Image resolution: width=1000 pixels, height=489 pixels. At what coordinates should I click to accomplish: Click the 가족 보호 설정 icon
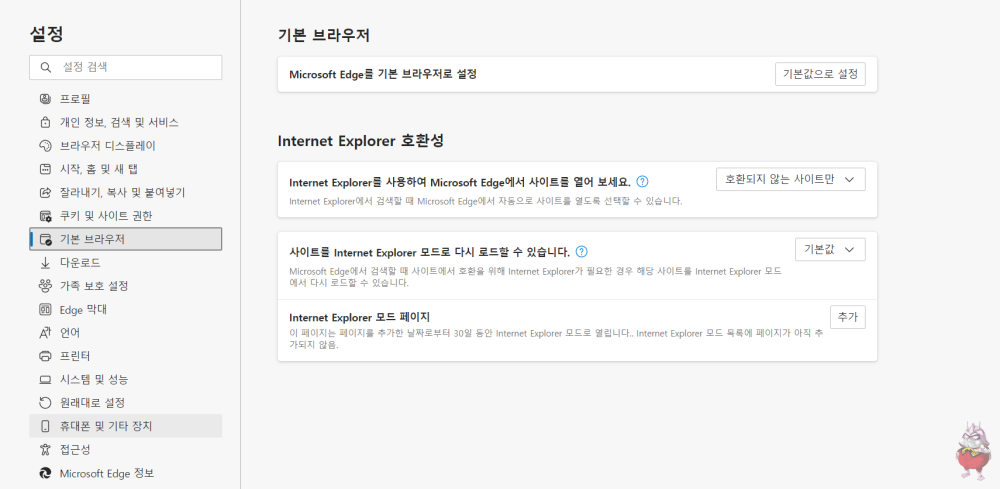[45, 286]
